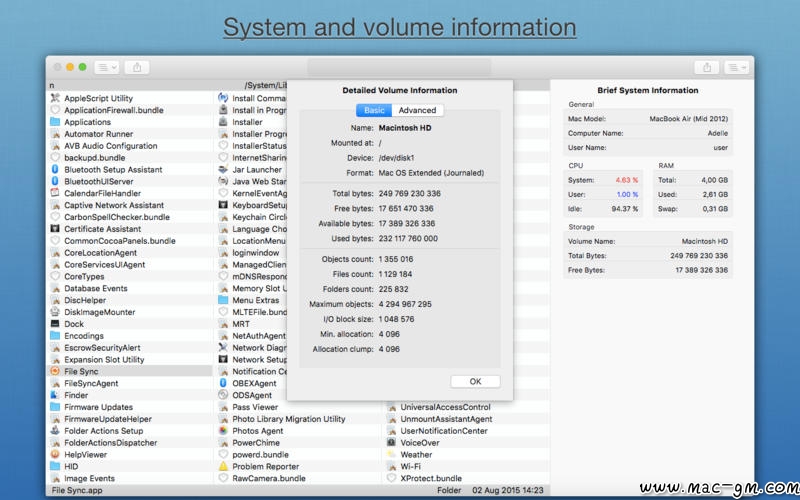800x500 pixels.
Task: Click the MacBook Air (Mid 2012) value
Action: tap(688, 118)
